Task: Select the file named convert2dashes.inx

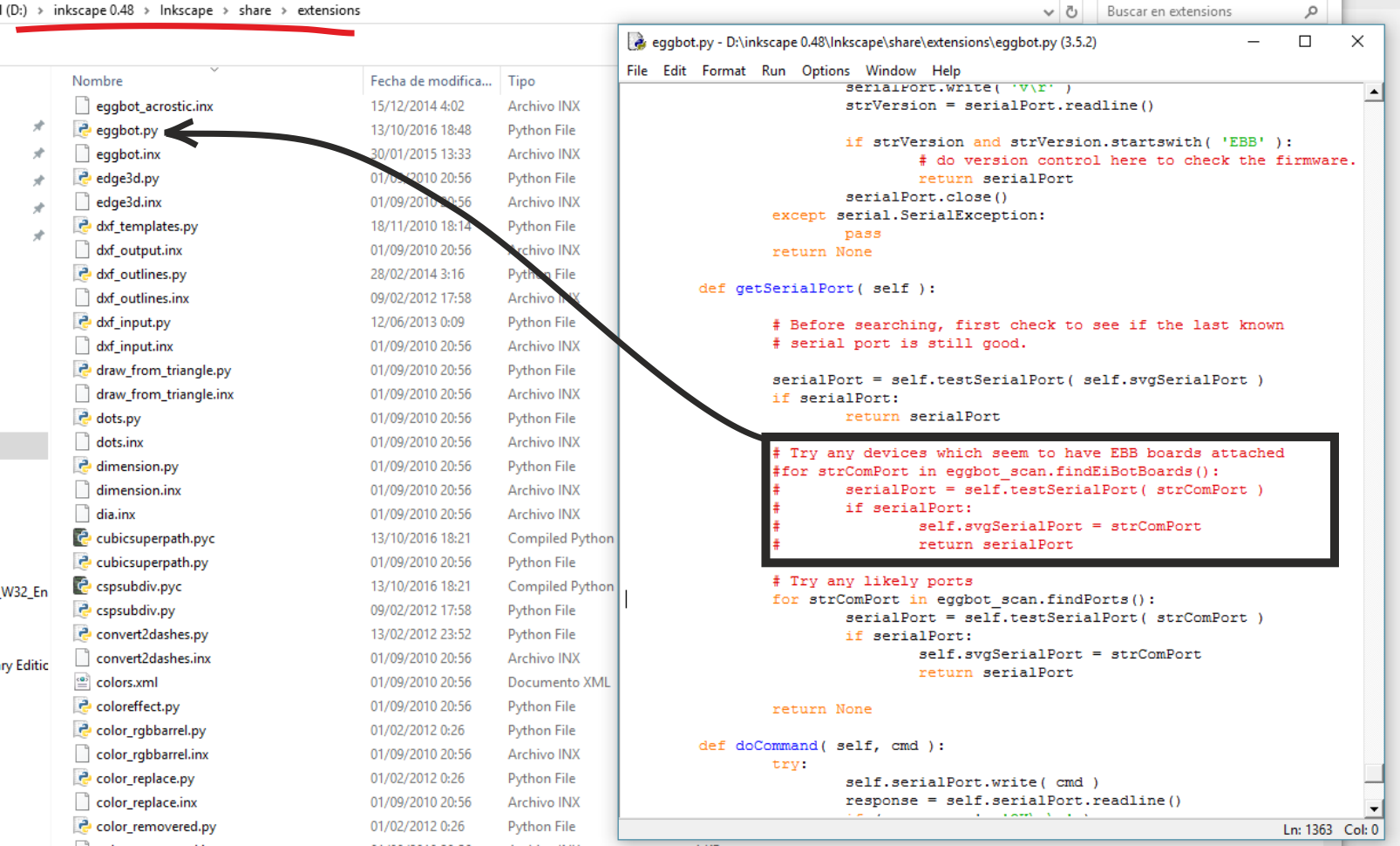Action: (x=153, y=658)
